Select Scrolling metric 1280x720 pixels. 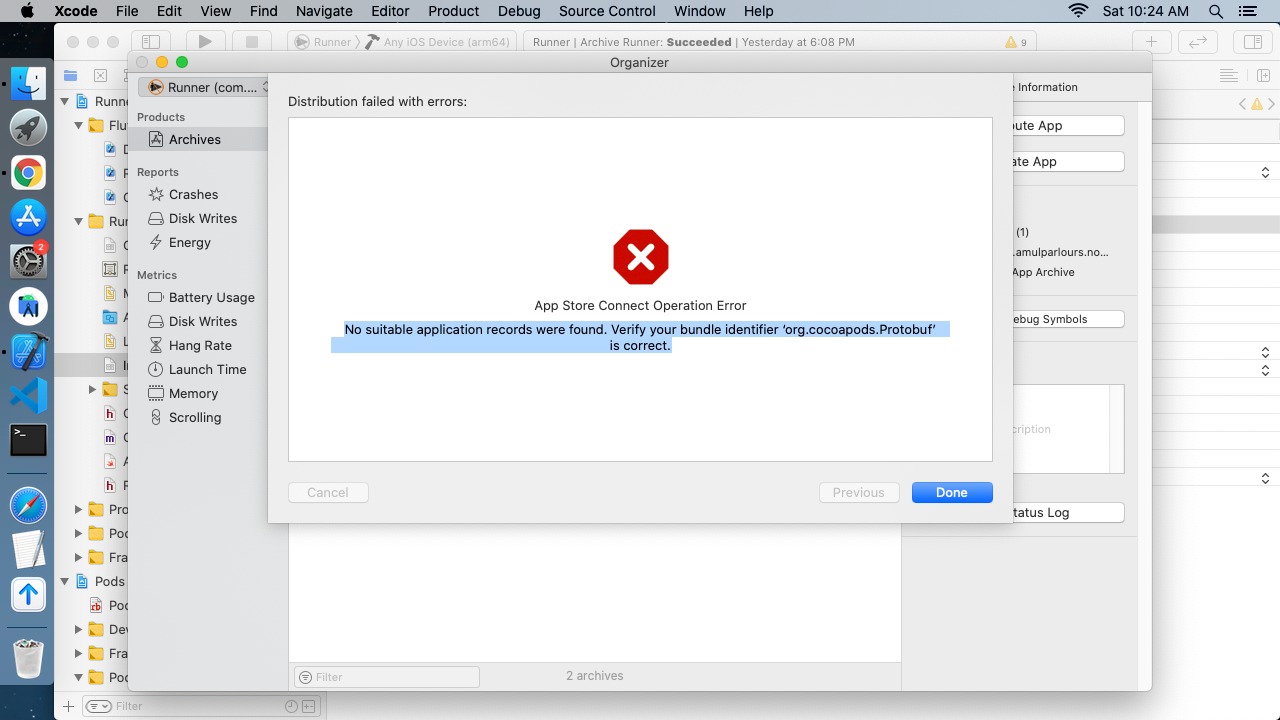[185, 418]
